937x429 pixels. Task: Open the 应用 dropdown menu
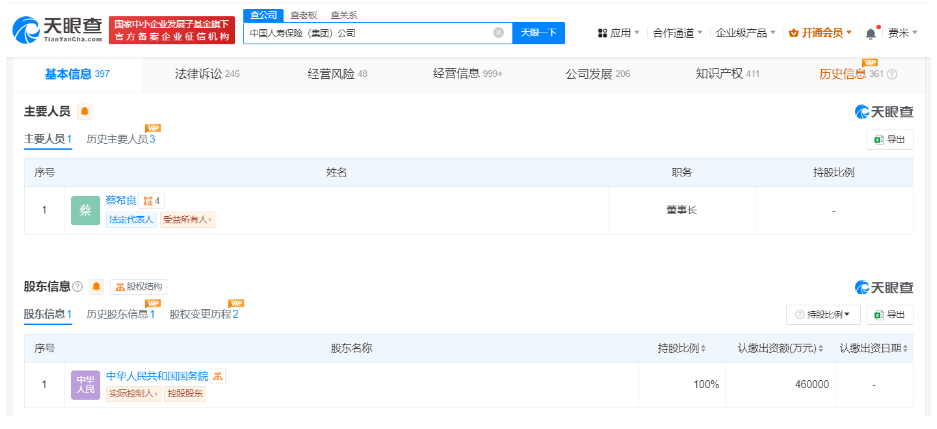tap(619, 33)
